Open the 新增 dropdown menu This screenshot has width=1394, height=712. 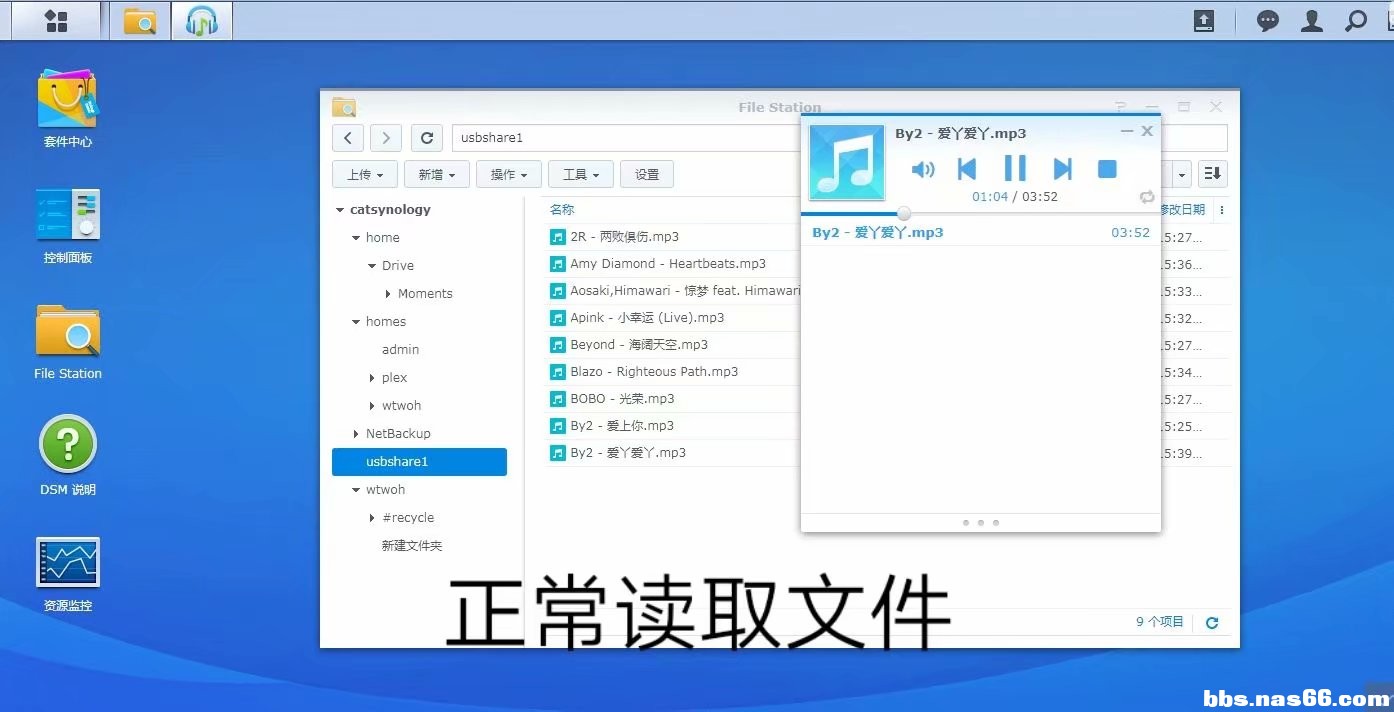(x=437, y=174)
